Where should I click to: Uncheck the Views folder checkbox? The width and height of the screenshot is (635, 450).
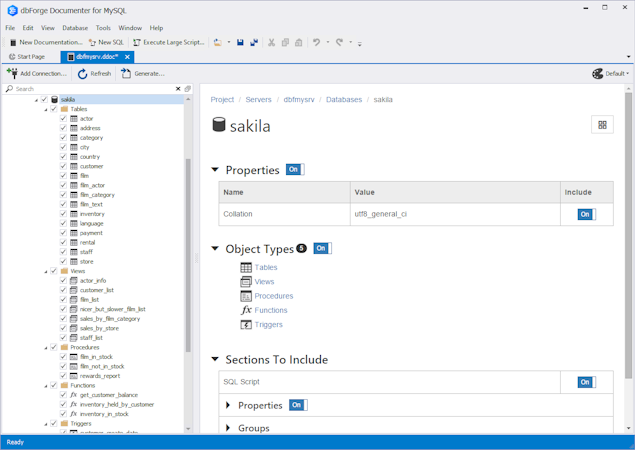point(53,271)
